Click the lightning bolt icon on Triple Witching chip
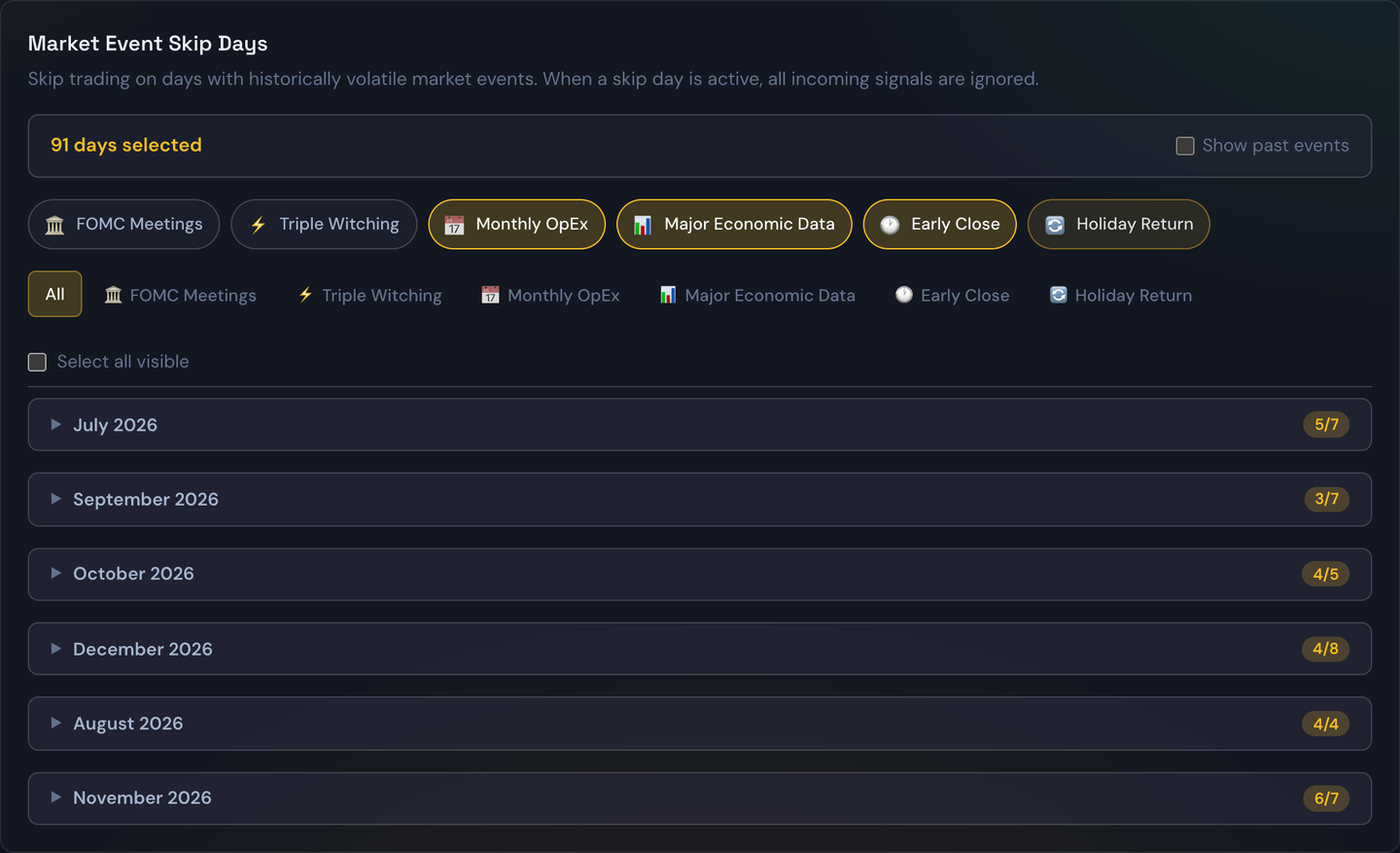The width and height of the screenshot is (1400, 853). (x=259, y=225)
